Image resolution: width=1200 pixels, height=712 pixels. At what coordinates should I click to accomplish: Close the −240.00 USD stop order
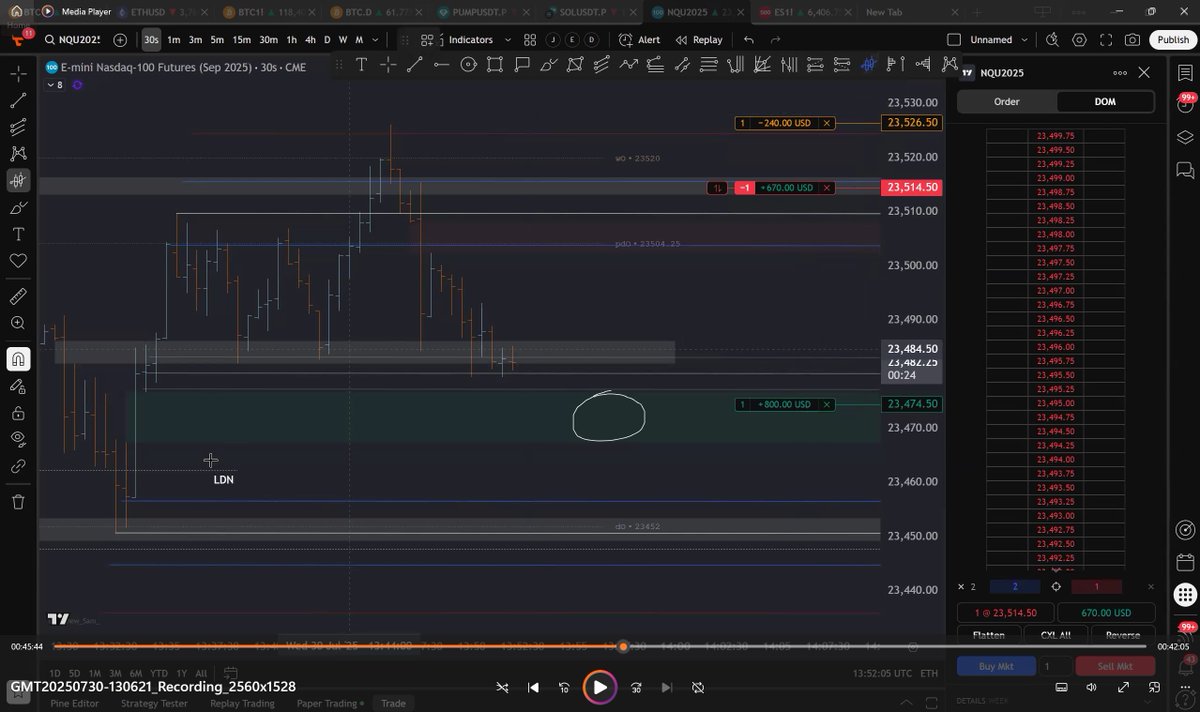point(826,123)
